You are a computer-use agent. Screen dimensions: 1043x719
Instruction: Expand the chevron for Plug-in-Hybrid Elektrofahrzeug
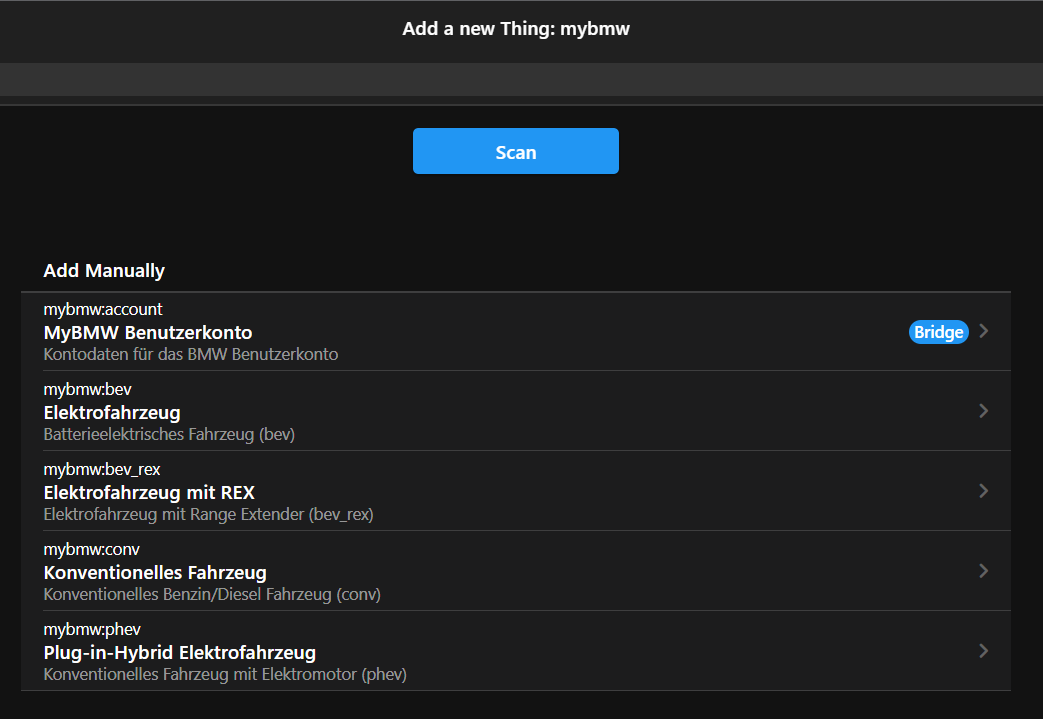pos(984,651)
